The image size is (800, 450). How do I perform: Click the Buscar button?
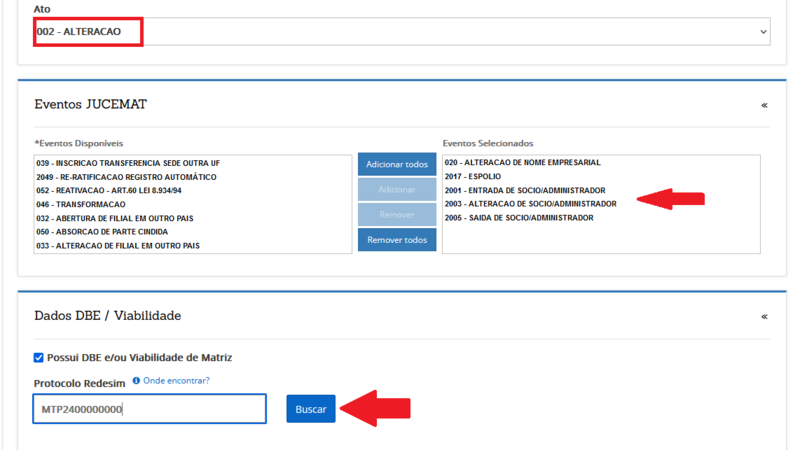pos(311,410)
